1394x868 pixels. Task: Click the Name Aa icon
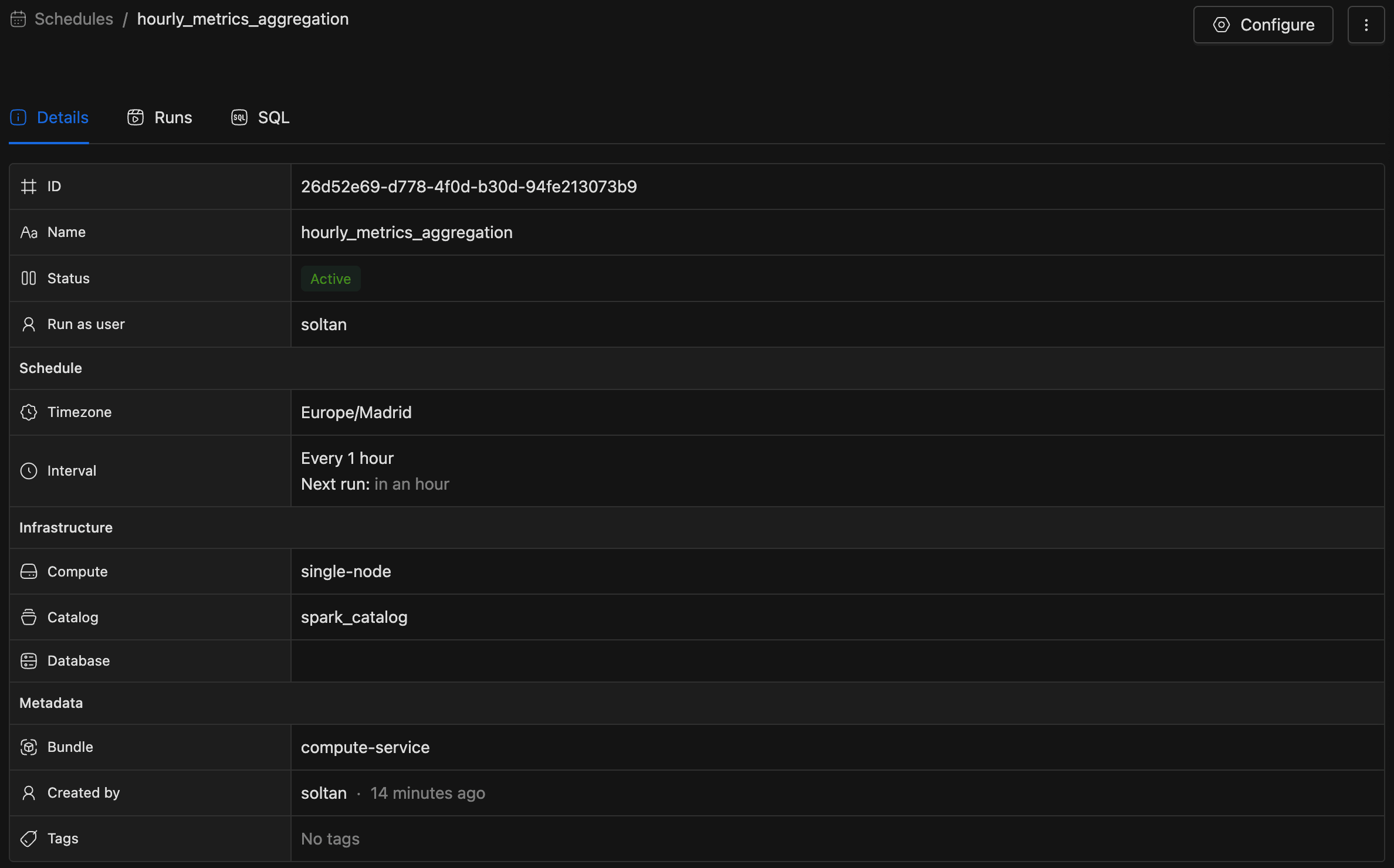(29, 232)
